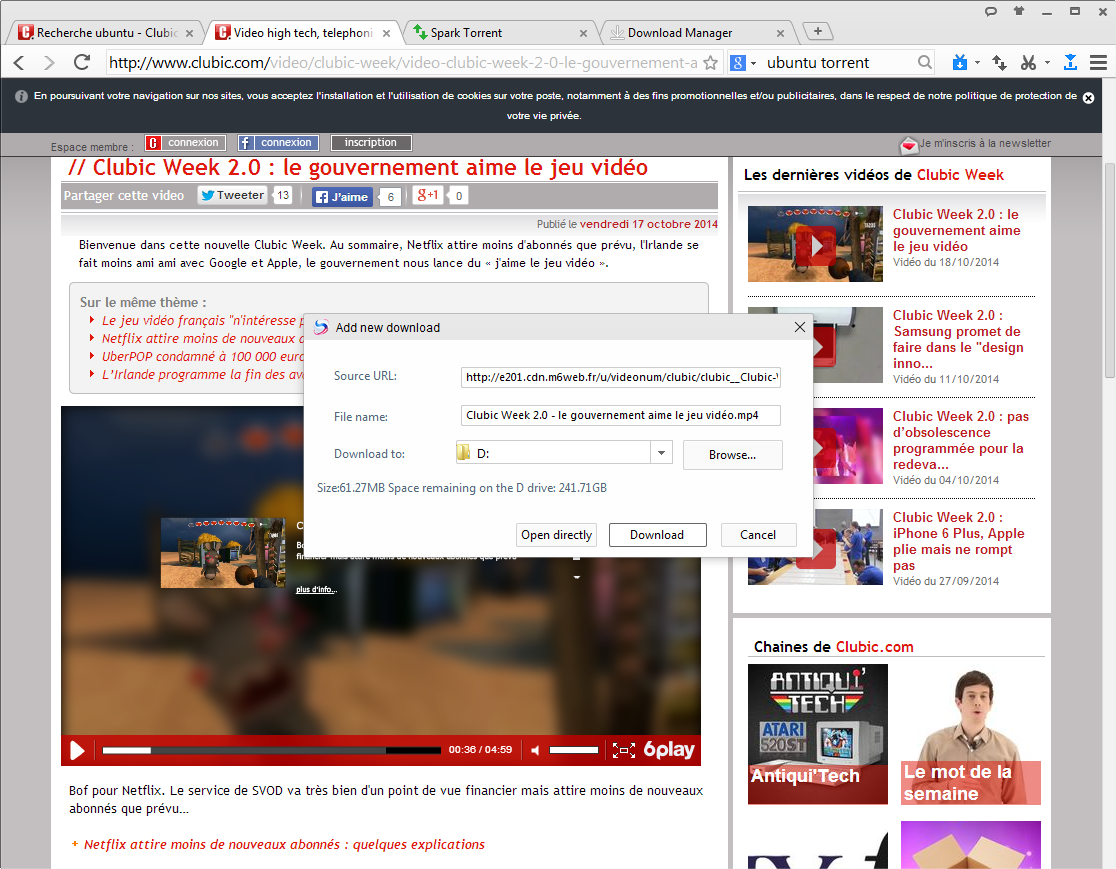The width and height of the screenshot is (1116, 869).
Task: Open L'Irlande programme related link
Action: pos(203,374)
